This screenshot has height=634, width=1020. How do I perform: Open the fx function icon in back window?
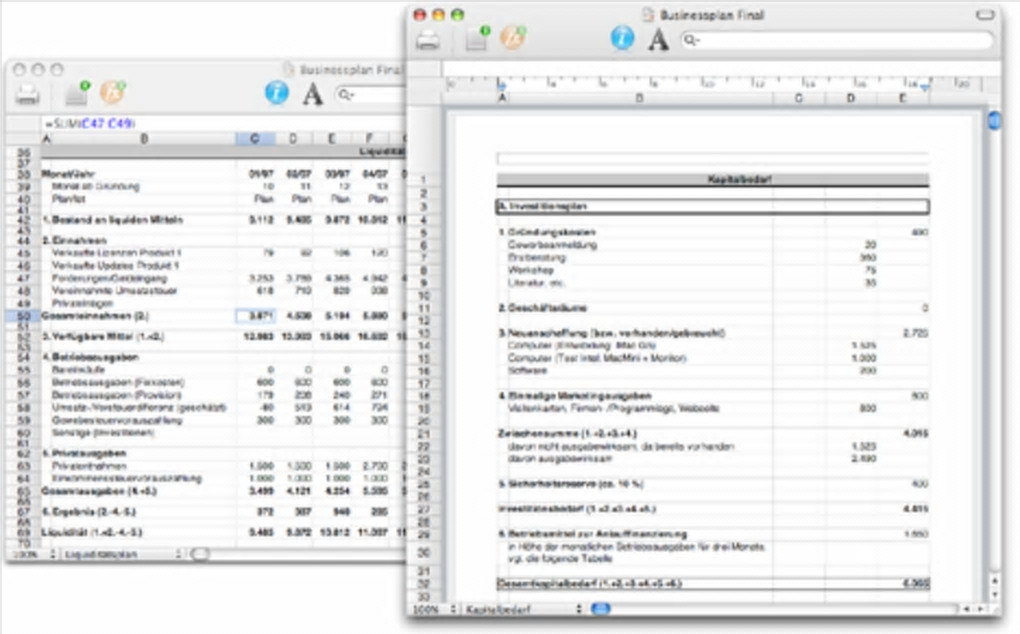113,92
